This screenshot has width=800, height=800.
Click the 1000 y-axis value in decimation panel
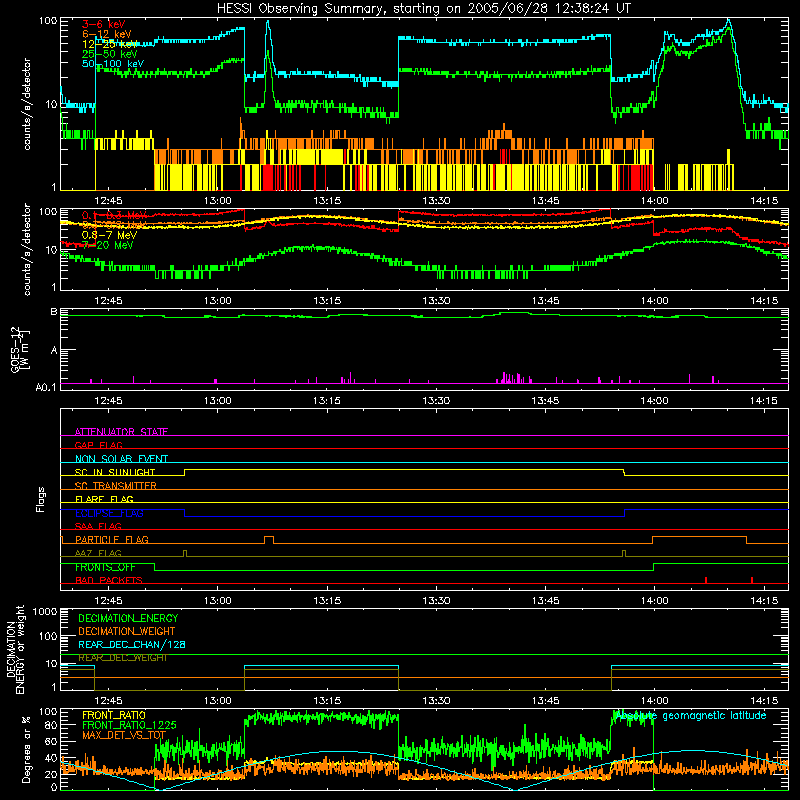(45, 612)
